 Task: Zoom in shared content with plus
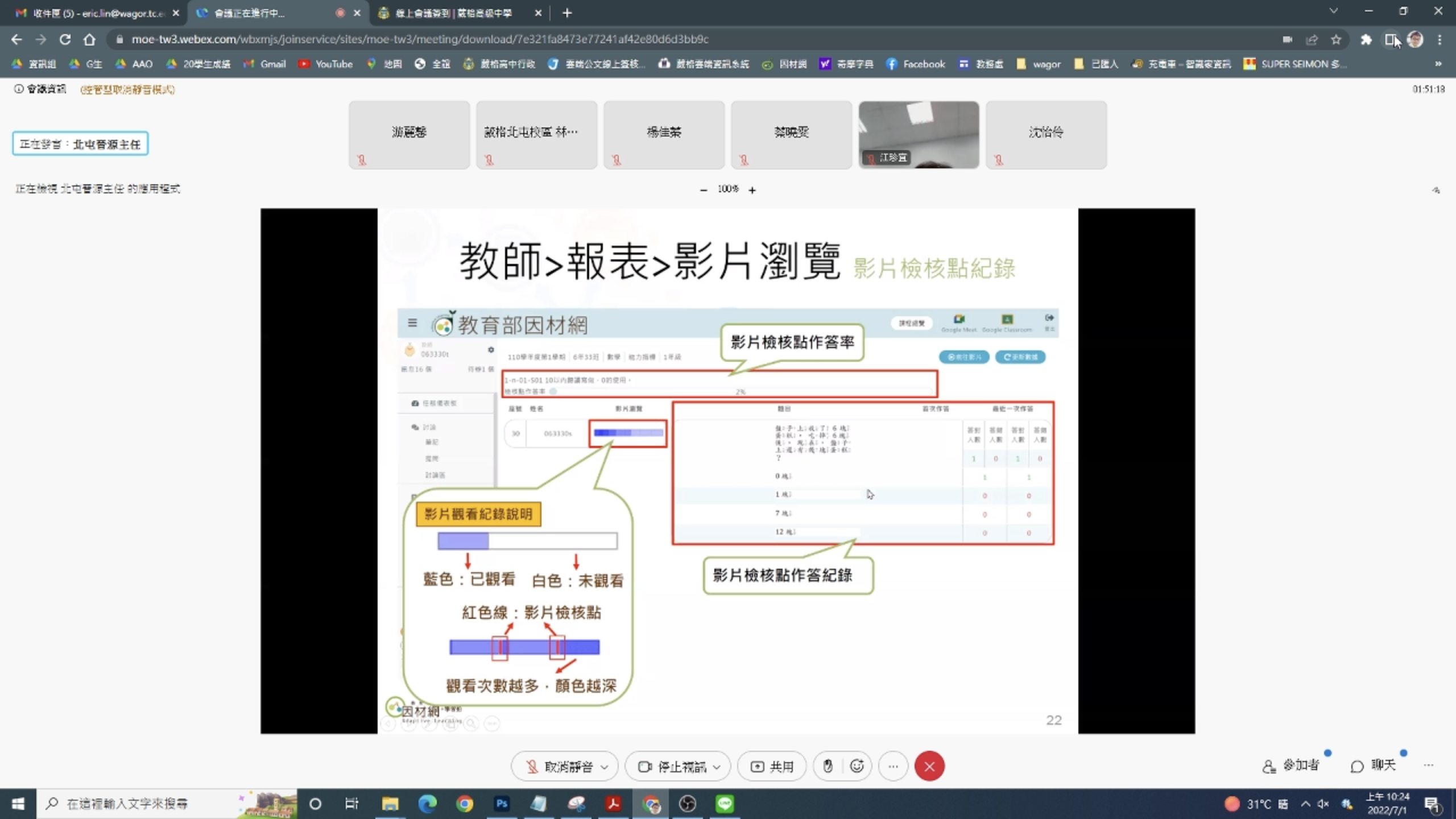[x=752, y=190]
